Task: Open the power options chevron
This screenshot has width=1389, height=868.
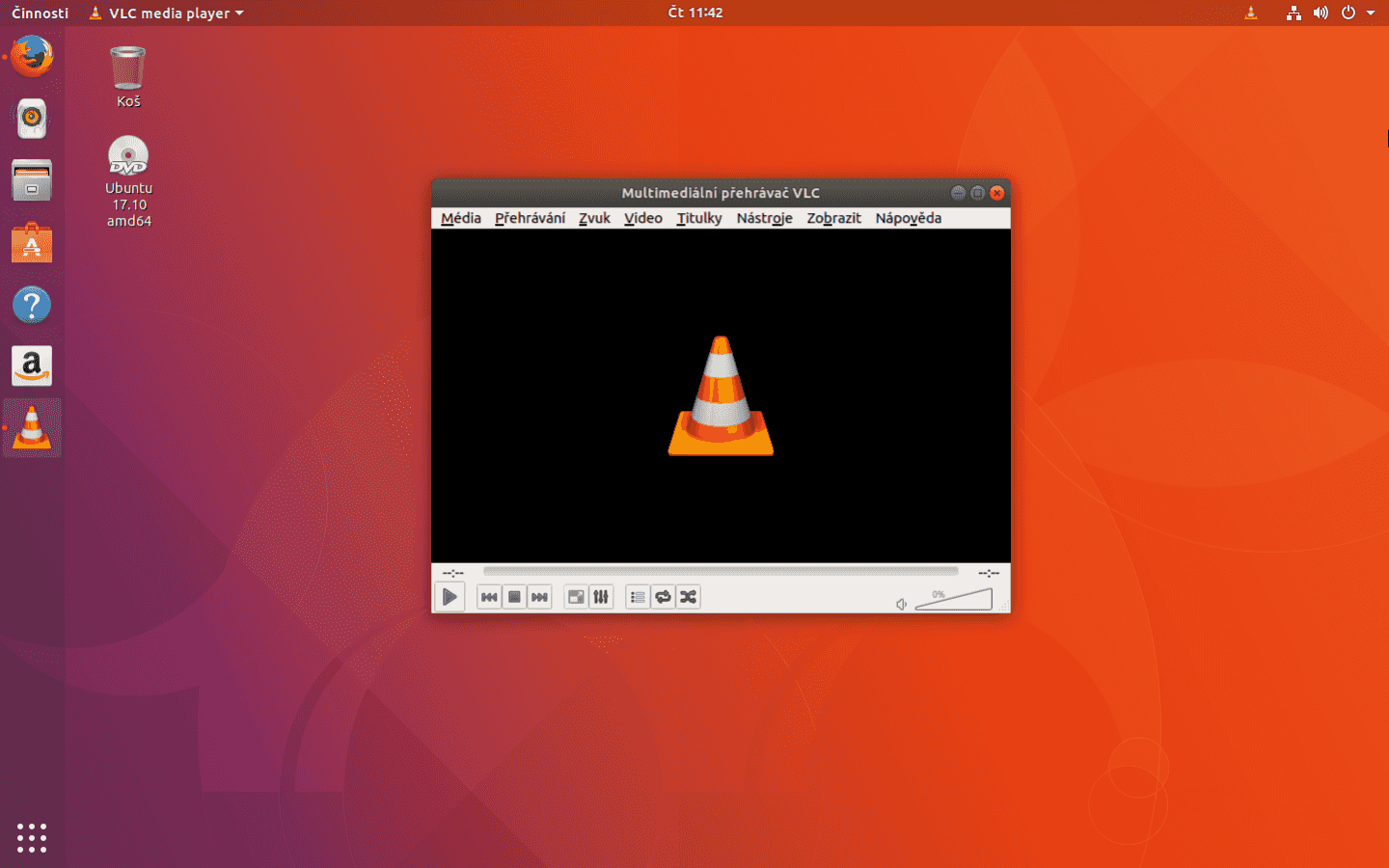Action: pos(1348,13)
